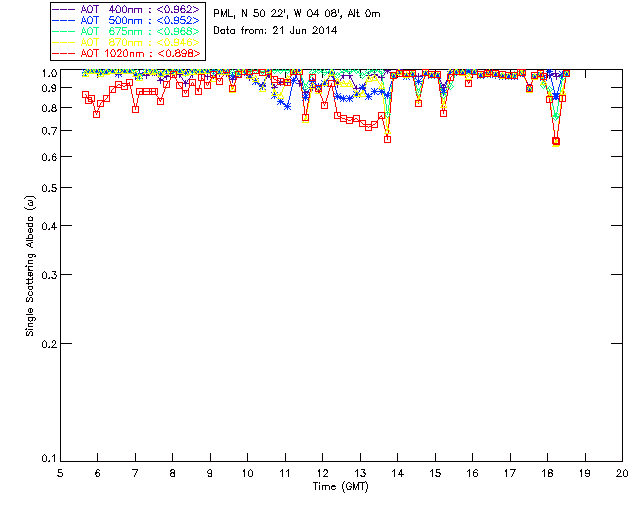Click the AOT 400nm legend entry
The image size is (640, 512).
[x=127, y=9]
